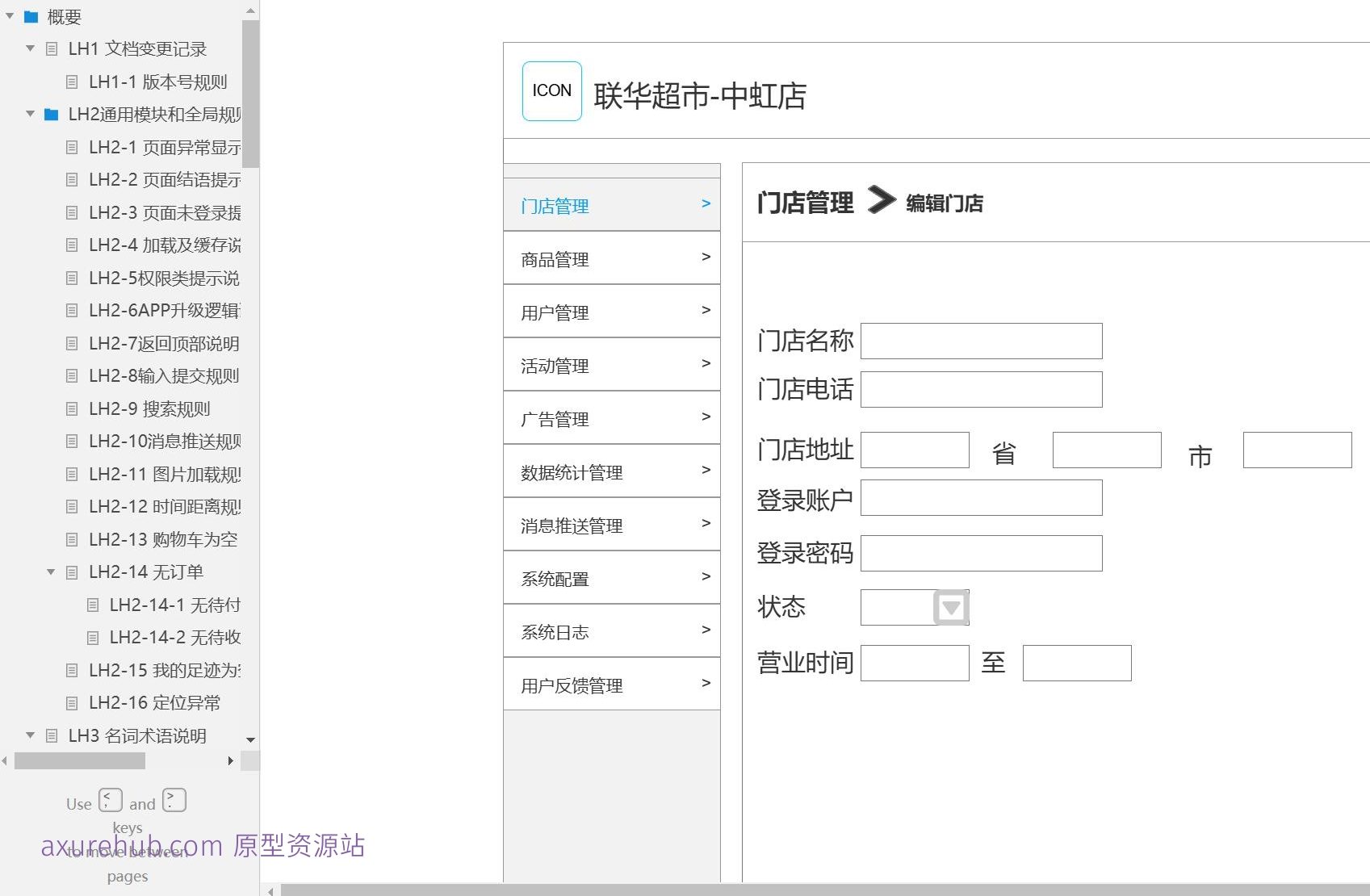Image resolution: width=1370 pixels, height=896 pixels.
Task: Click the end time field after 至
Action: 1077,664
